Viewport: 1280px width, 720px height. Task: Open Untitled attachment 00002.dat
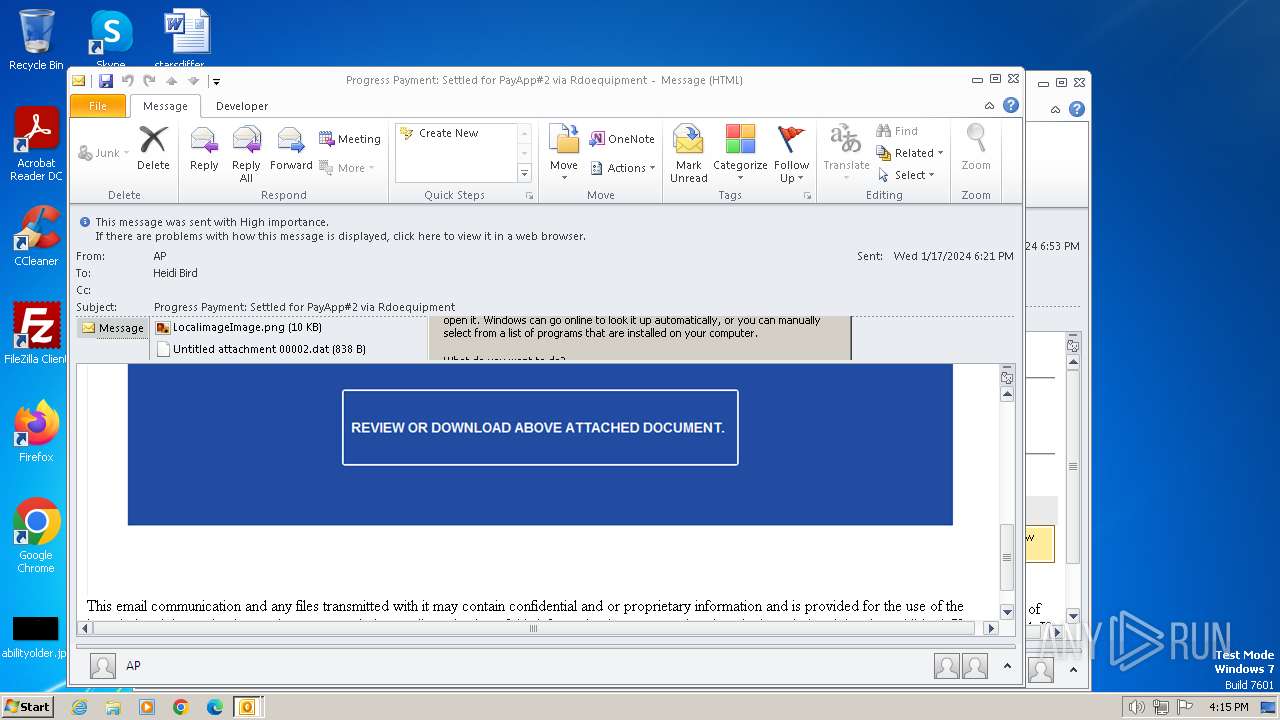click(261, 349)
